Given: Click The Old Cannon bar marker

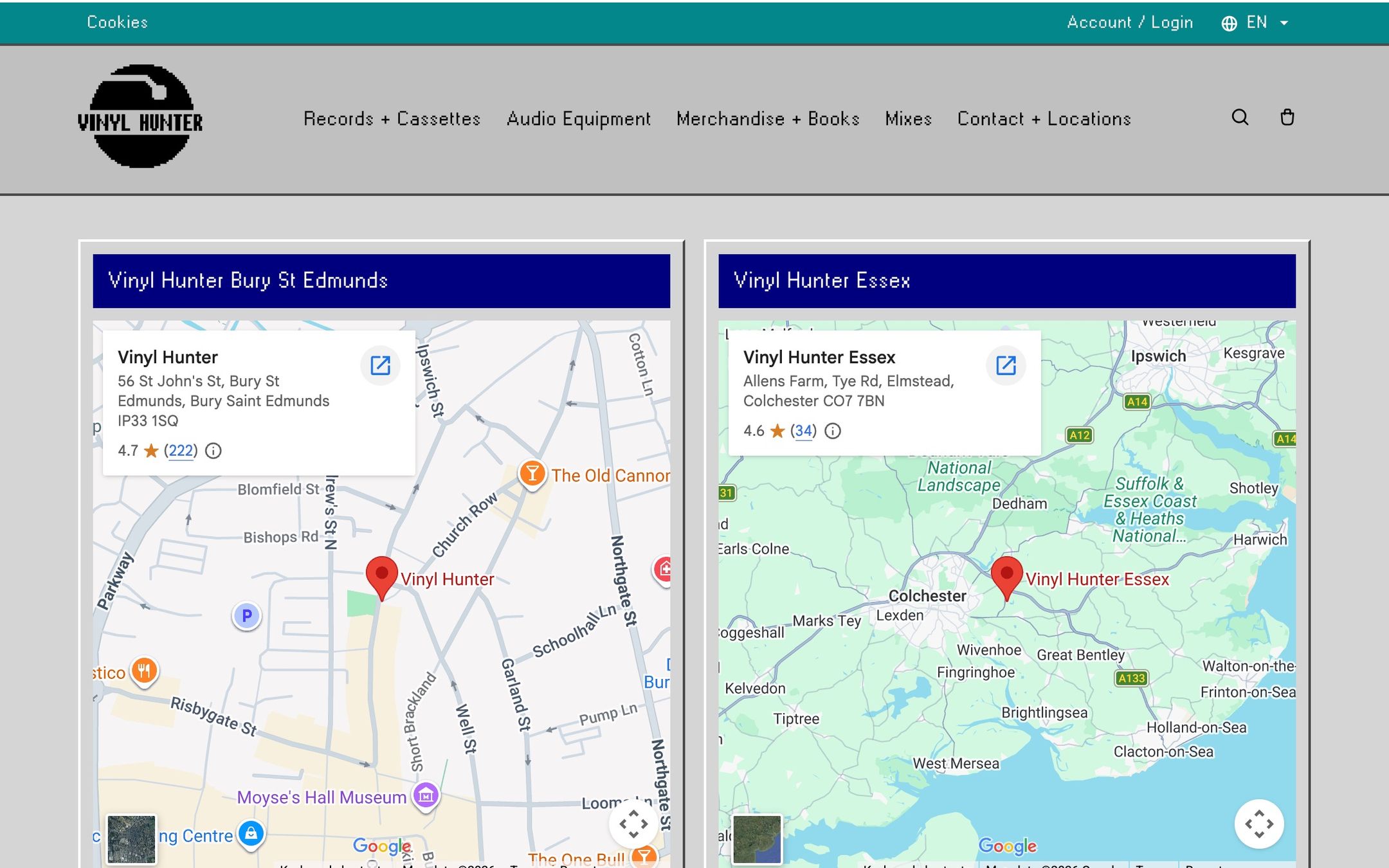Looking at the screenshot, I should tap(532, 475).
